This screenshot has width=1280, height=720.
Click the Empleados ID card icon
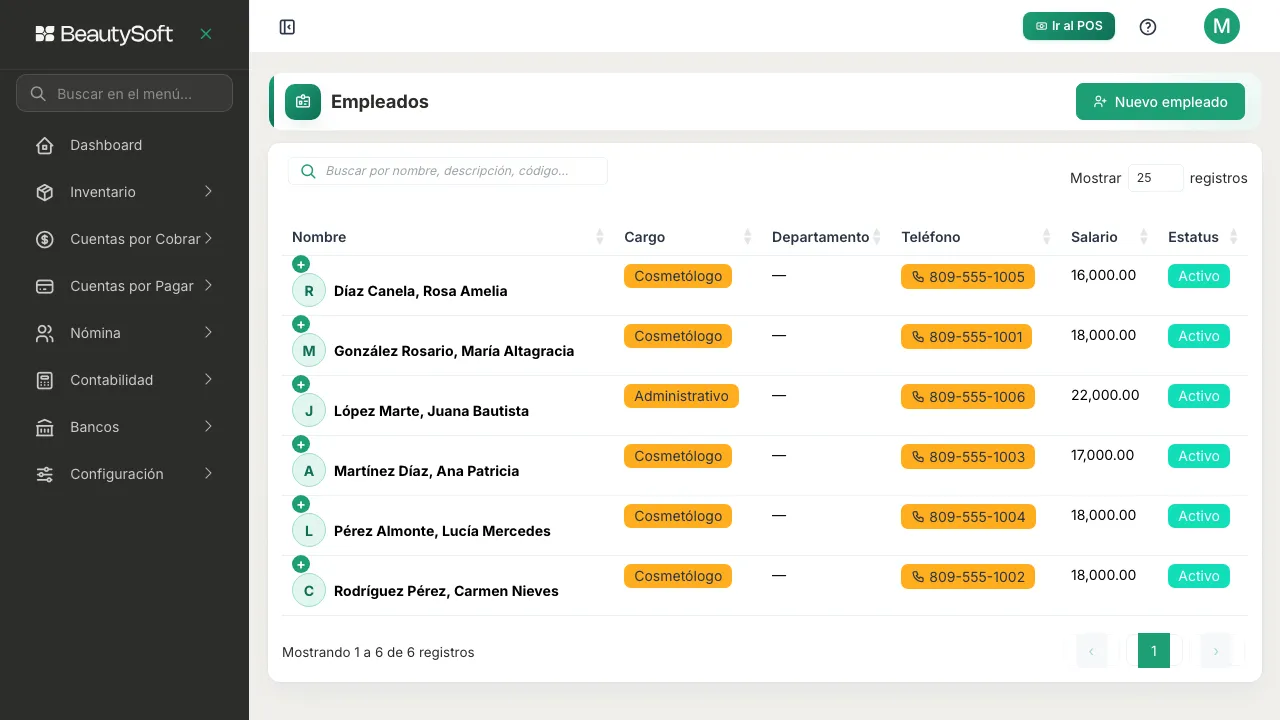tap(303, 102)
